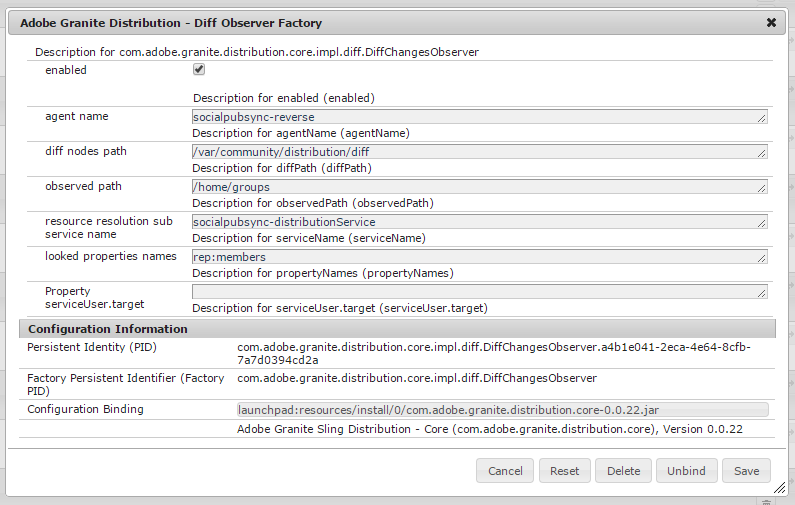This screenshot has height=505, width=795.
Task: Click 'Description for propertyNames (propertyNames)' text
Action: [x=323, y=273]
